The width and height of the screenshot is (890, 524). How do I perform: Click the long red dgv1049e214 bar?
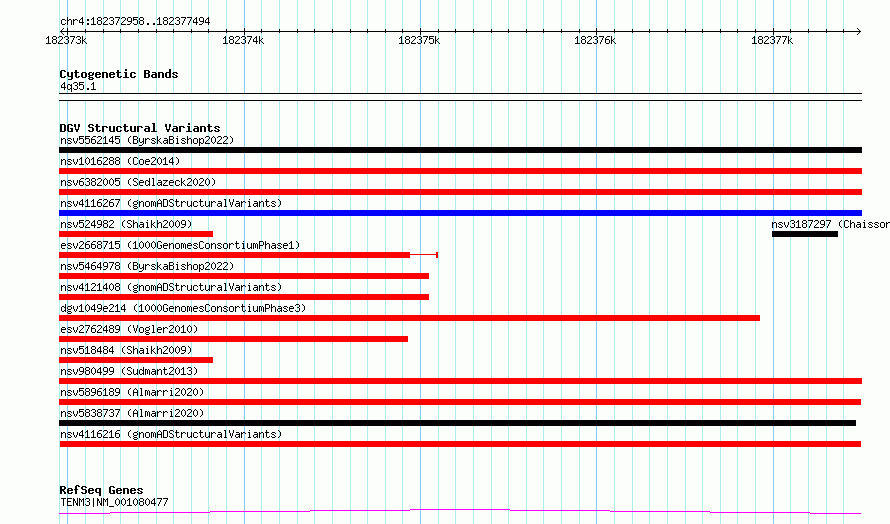coord(409,318)
